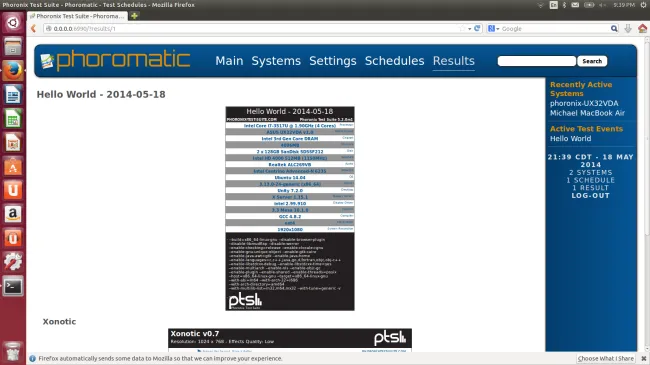Open LibreOffice Calc from the launcher

13,119
